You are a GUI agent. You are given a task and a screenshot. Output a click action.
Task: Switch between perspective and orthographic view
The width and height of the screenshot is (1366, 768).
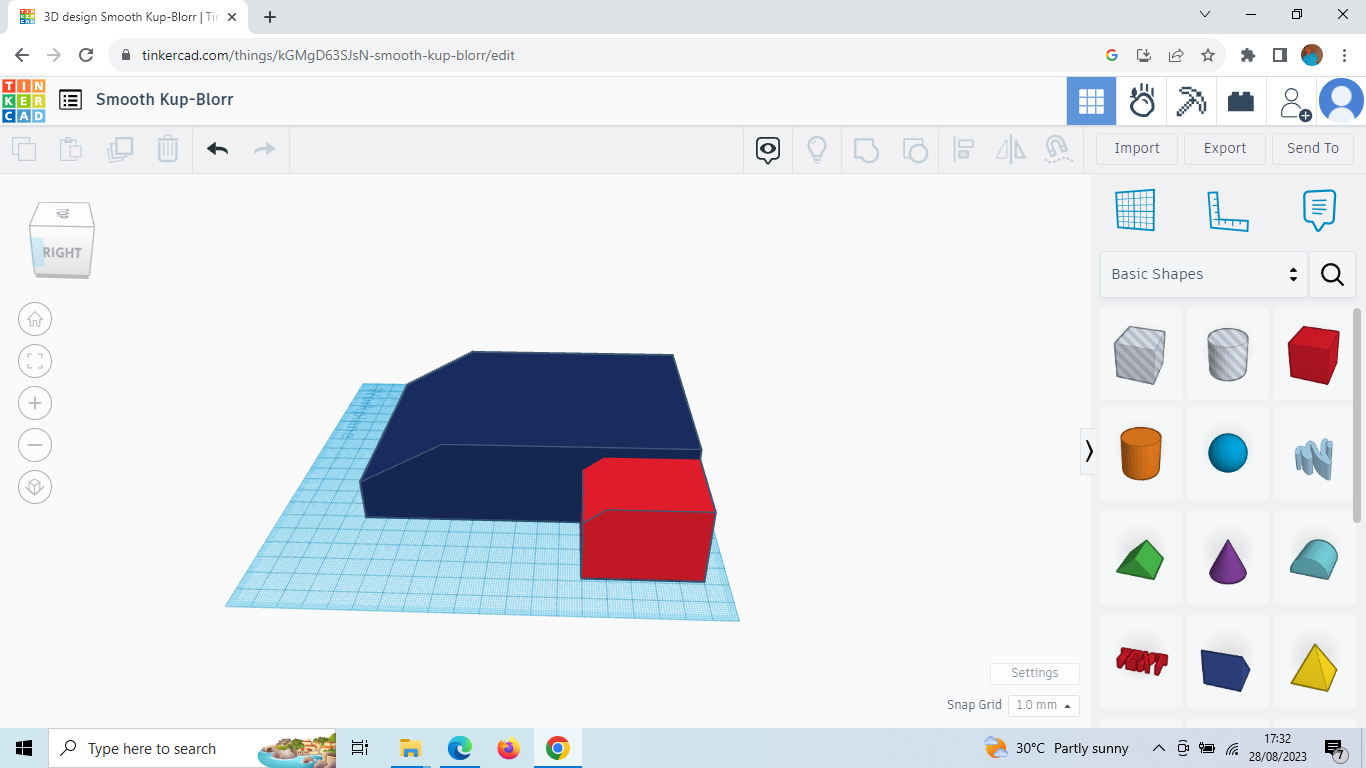(x=35, y=487)
